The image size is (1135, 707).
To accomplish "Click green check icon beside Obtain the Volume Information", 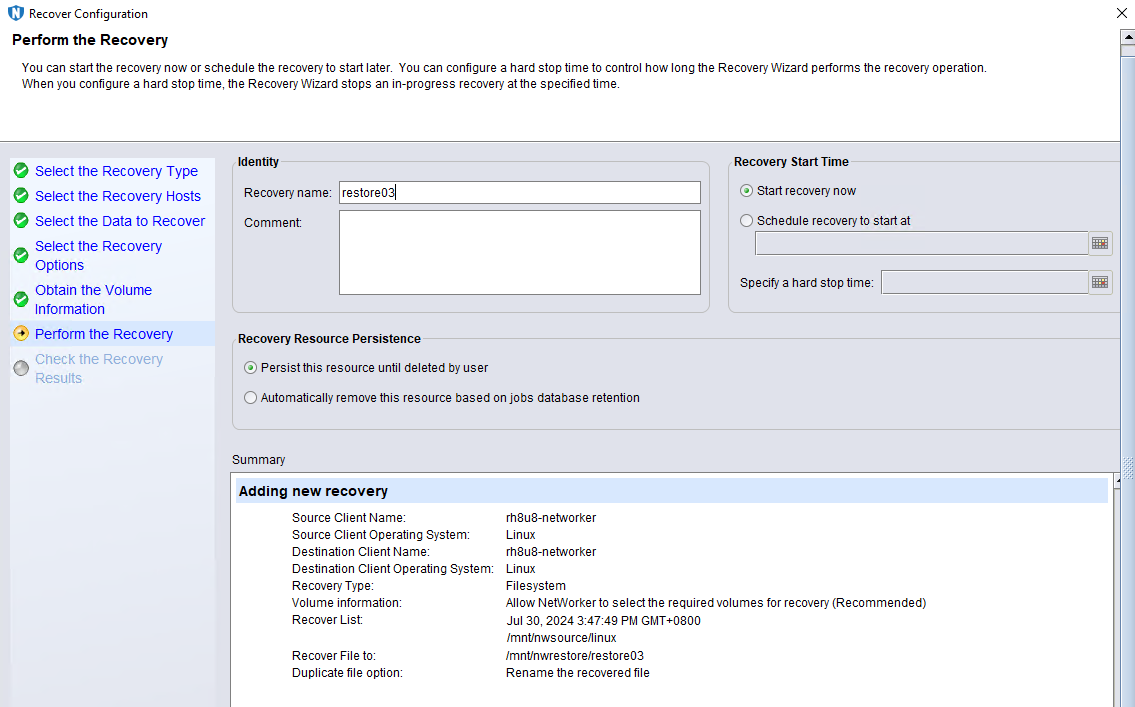I will click(x=21, y=299).
